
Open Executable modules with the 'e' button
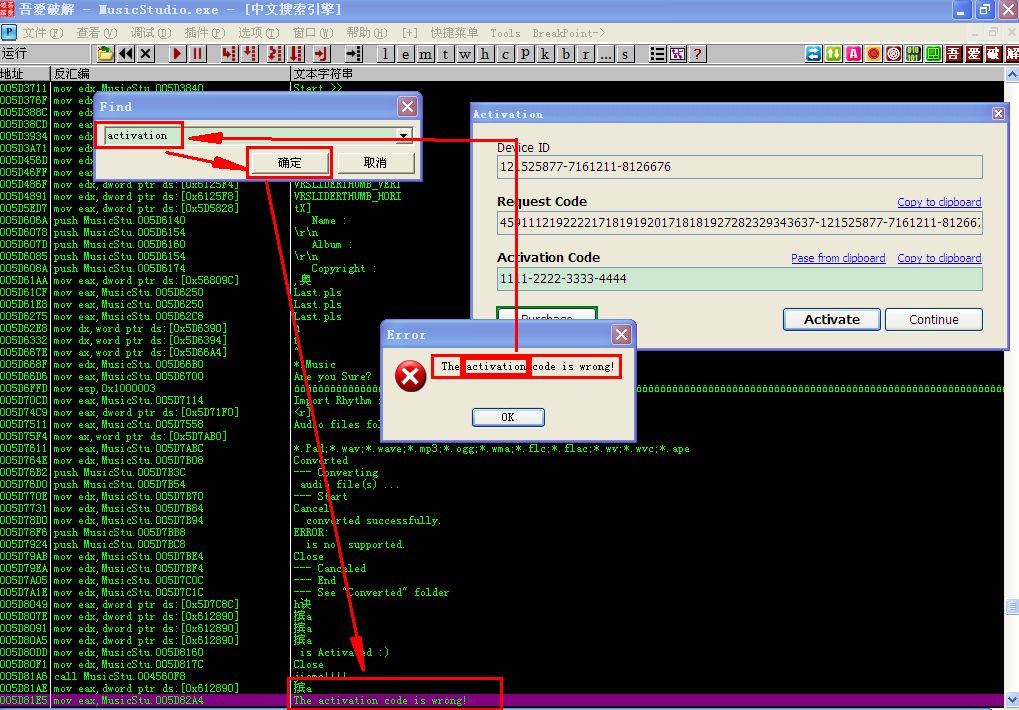[x=406, y=54]
